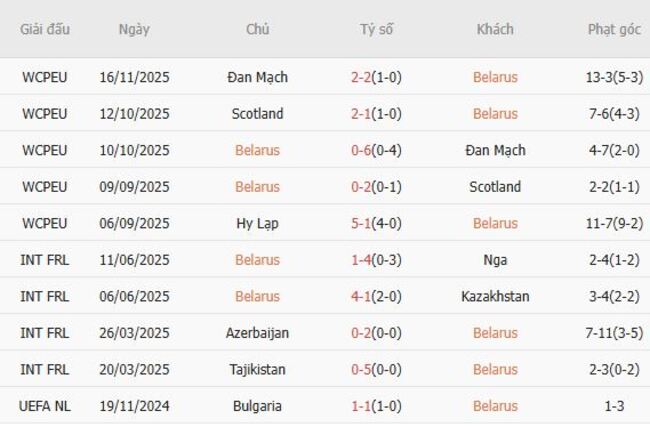Click the "Giải đấu" column header
650x427 pixels.
click(45, 29)
